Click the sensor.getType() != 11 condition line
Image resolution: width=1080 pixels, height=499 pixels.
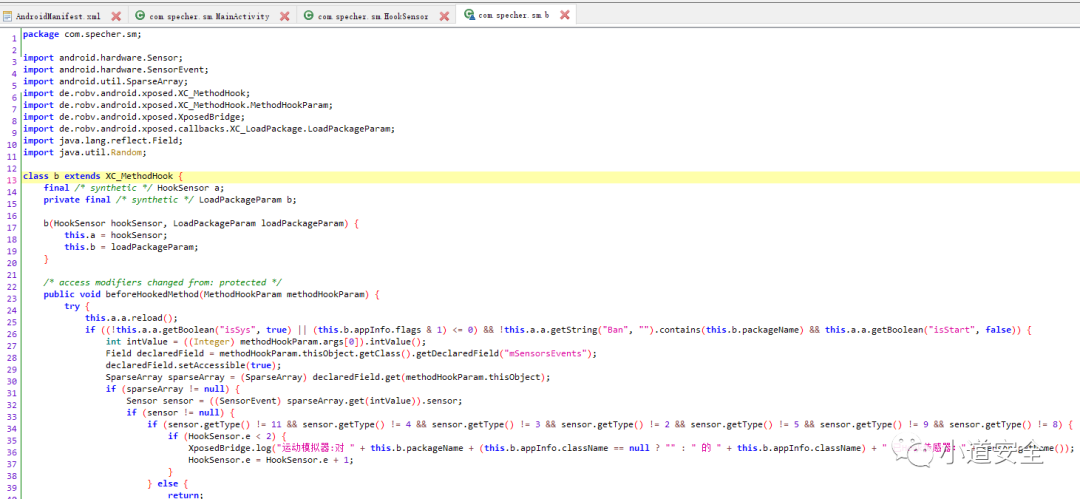coord(610,424)
